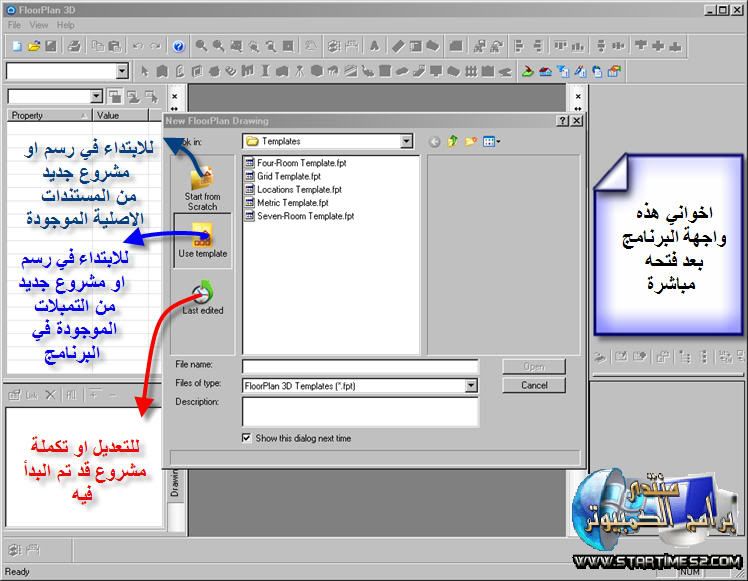Click the Undo arrow icon
748x581 pixels.
pyautogui.click(x=138, y=46)
